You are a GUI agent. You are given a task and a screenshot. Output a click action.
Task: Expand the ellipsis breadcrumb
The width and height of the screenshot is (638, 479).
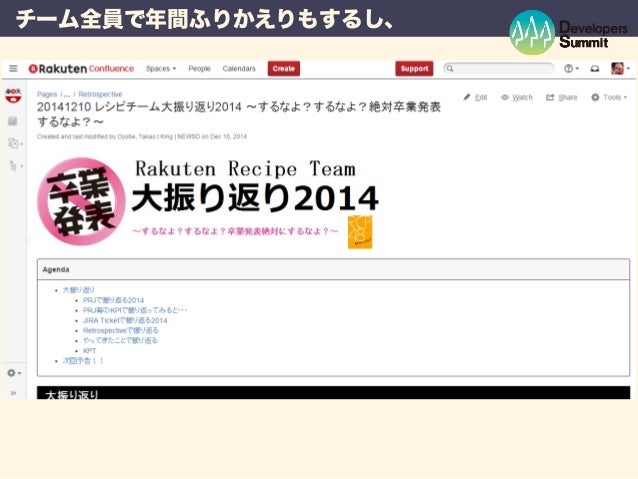coord(67,94)
